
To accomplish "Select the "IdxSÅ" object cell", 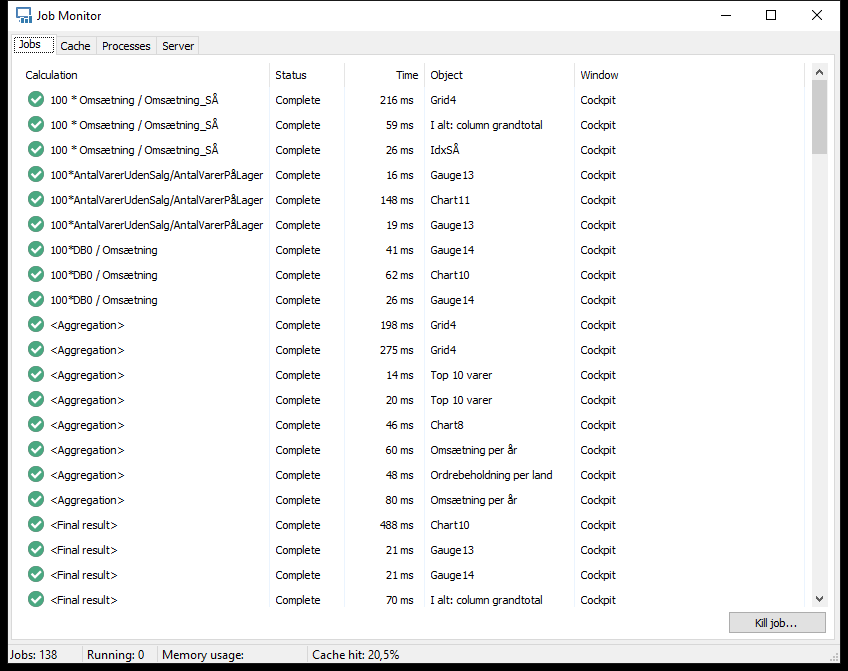I will [x=445, y=150].
